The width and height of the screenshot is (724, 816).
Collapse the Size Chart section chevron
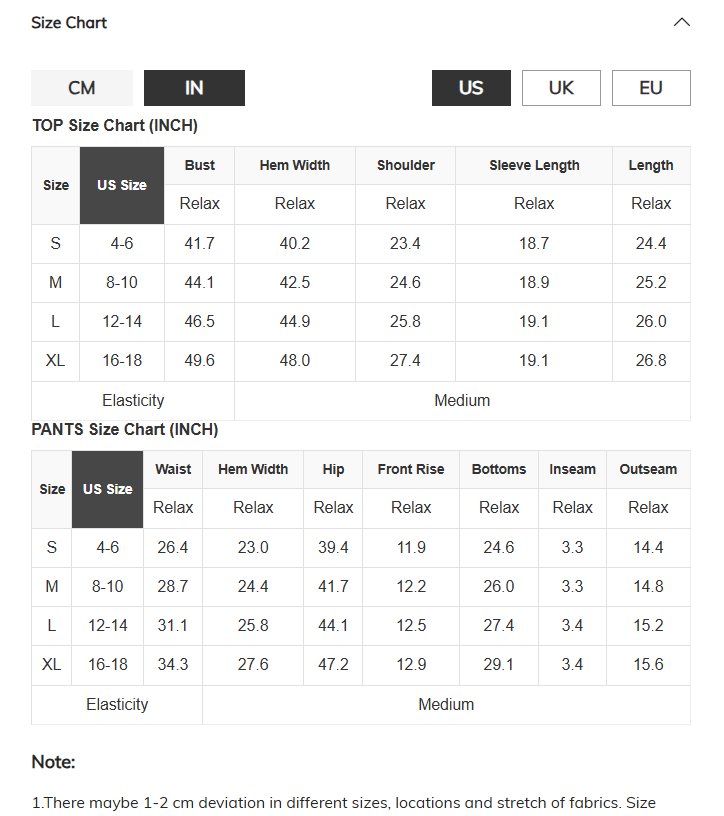(x=681, y=22)
